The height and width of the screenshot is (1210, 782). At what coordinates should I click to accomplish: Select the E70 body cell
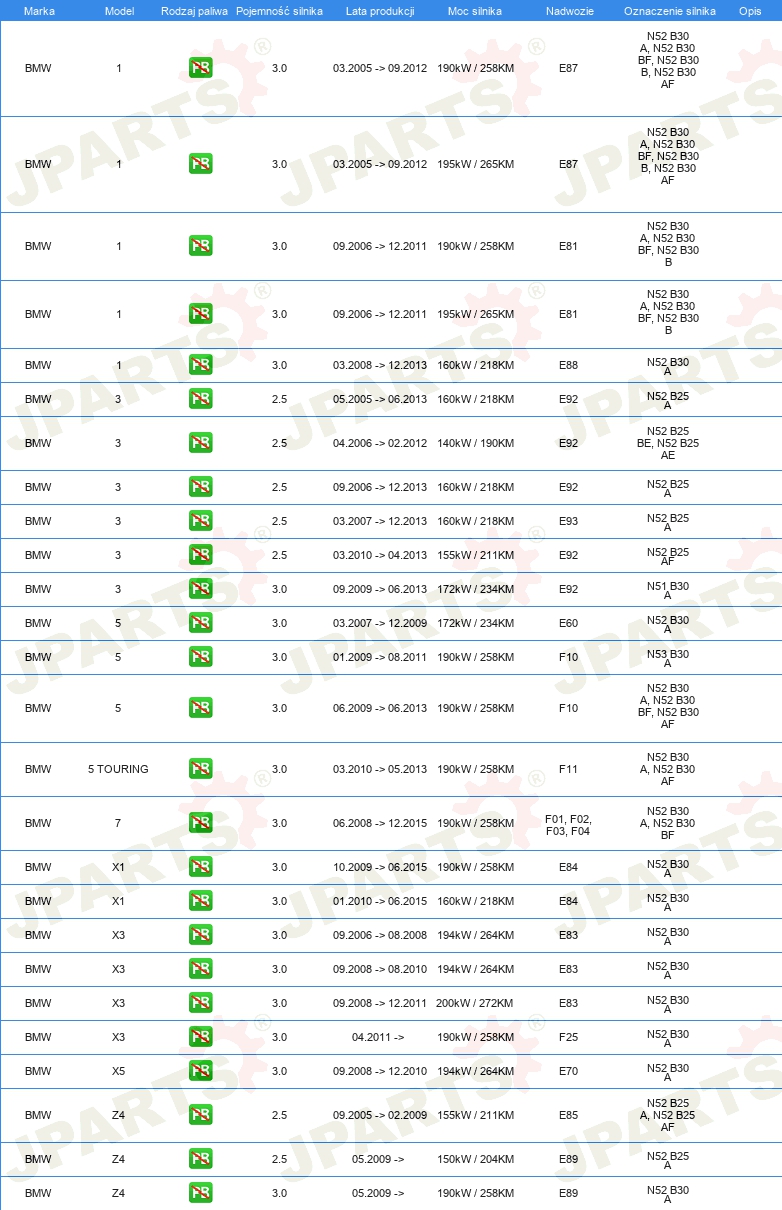[568, 1071]
